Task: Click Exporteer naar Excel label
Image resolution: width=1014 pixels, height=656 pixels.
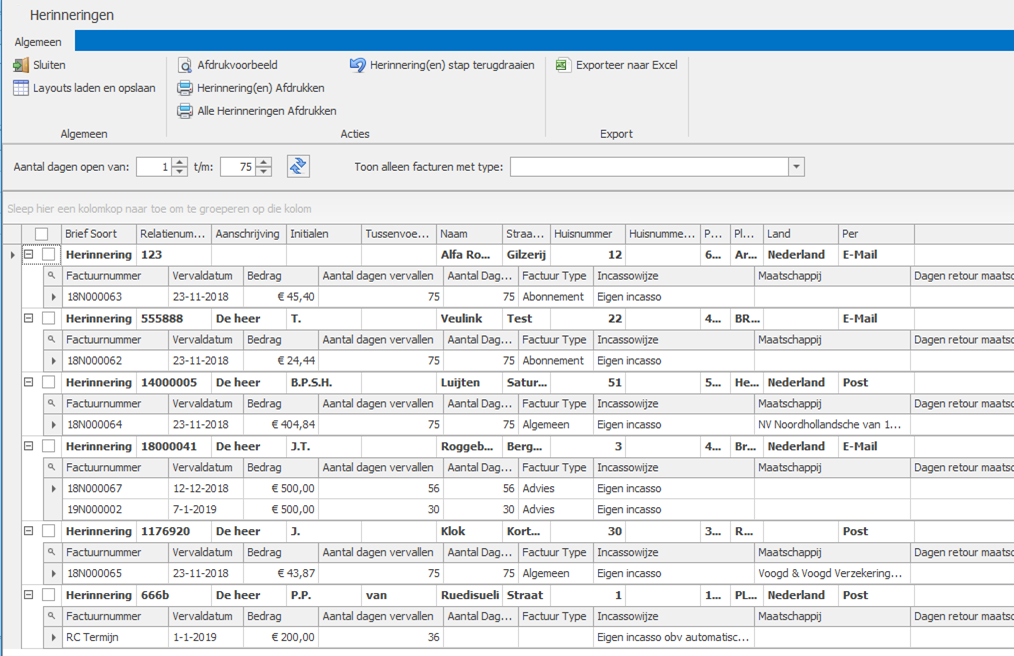Action: pyautogui.click(x=627, y=65)
